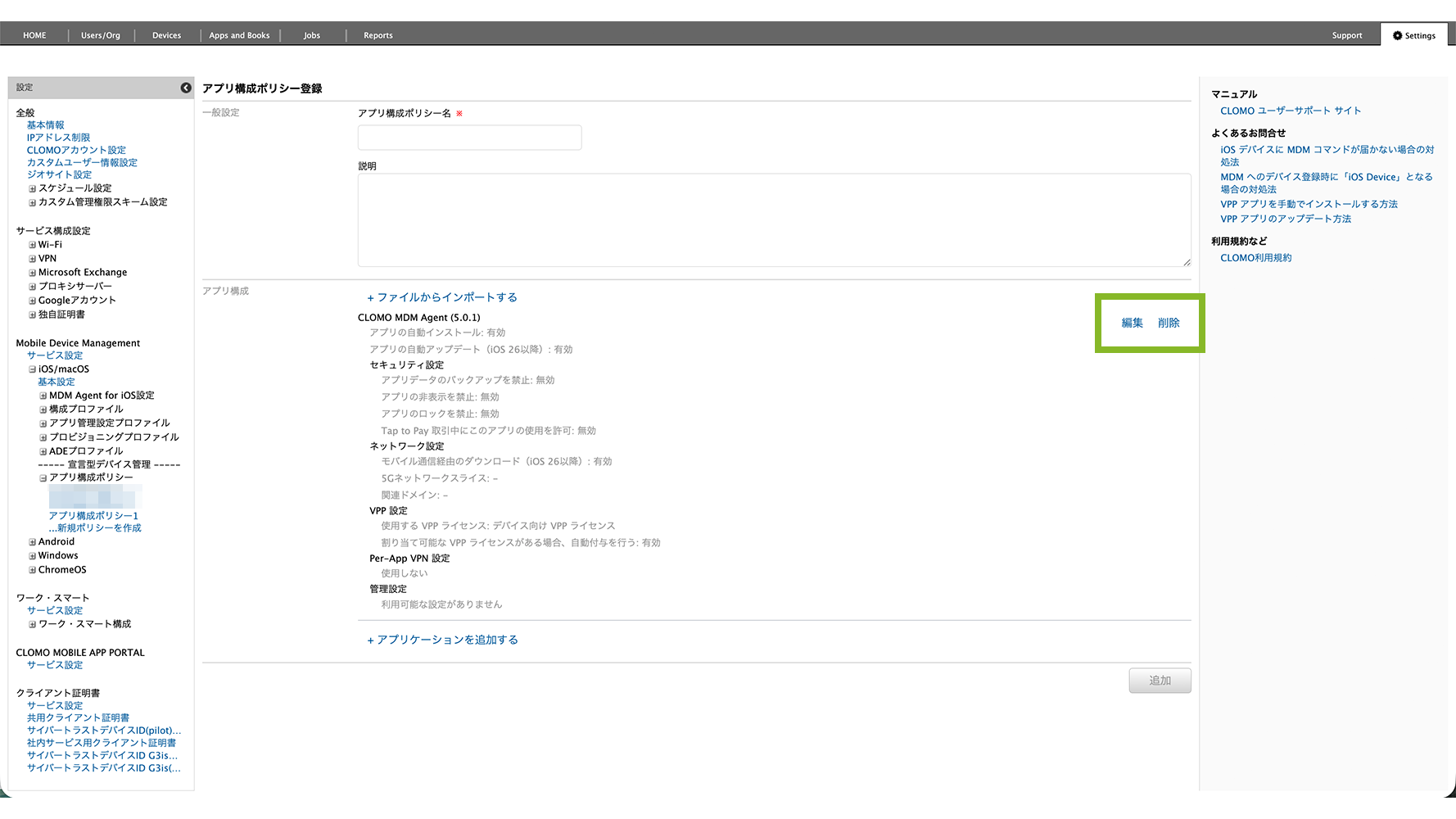Click the 編集 link for CLOMO MDM Agent
Viewport: 1456px width, 819px height.
1133,323
